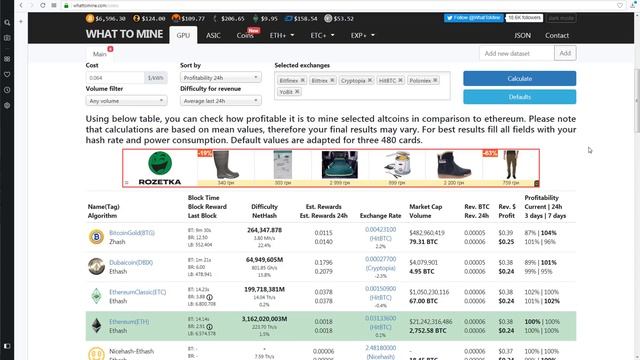Click the Ethereum coin logo in highlighted row

(96, 326)
